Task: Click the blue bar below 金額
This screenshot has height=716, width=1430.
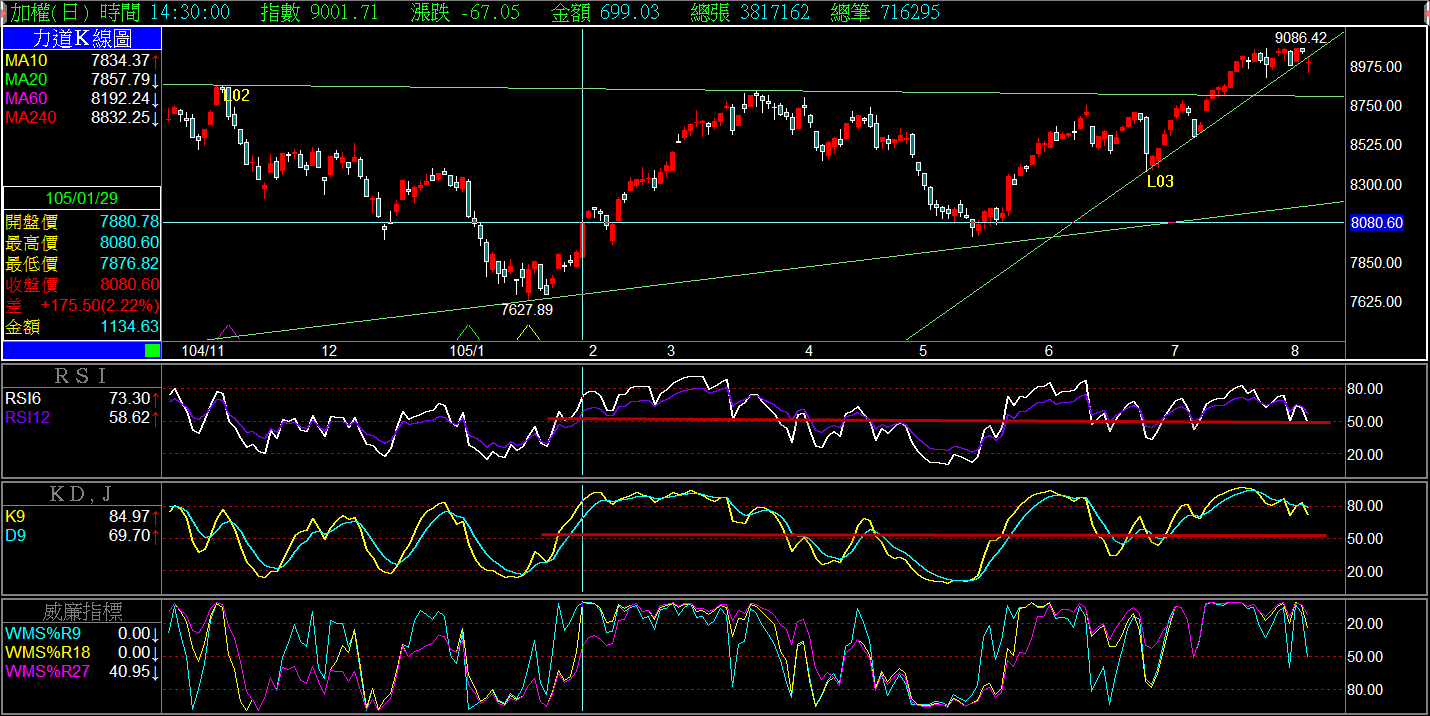Action: coord(74,350)
